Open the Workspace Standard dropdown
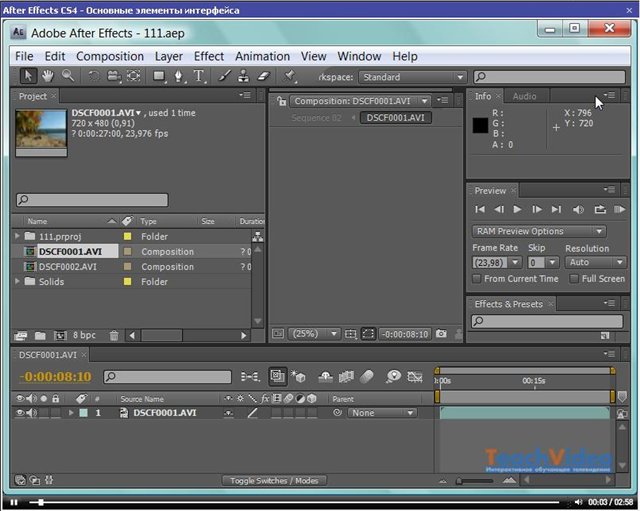The width and height of the screenshot is (640, 511). pos(413,77)
